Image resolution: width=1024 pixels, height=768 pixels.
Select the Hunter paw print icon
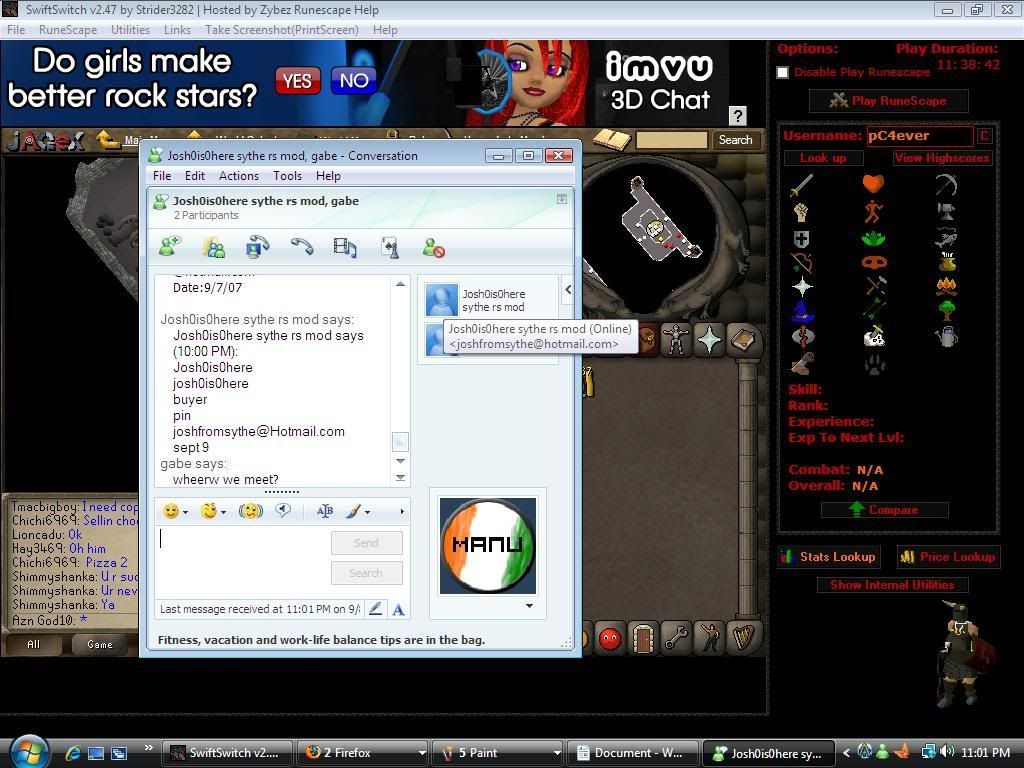coord(874,364)
